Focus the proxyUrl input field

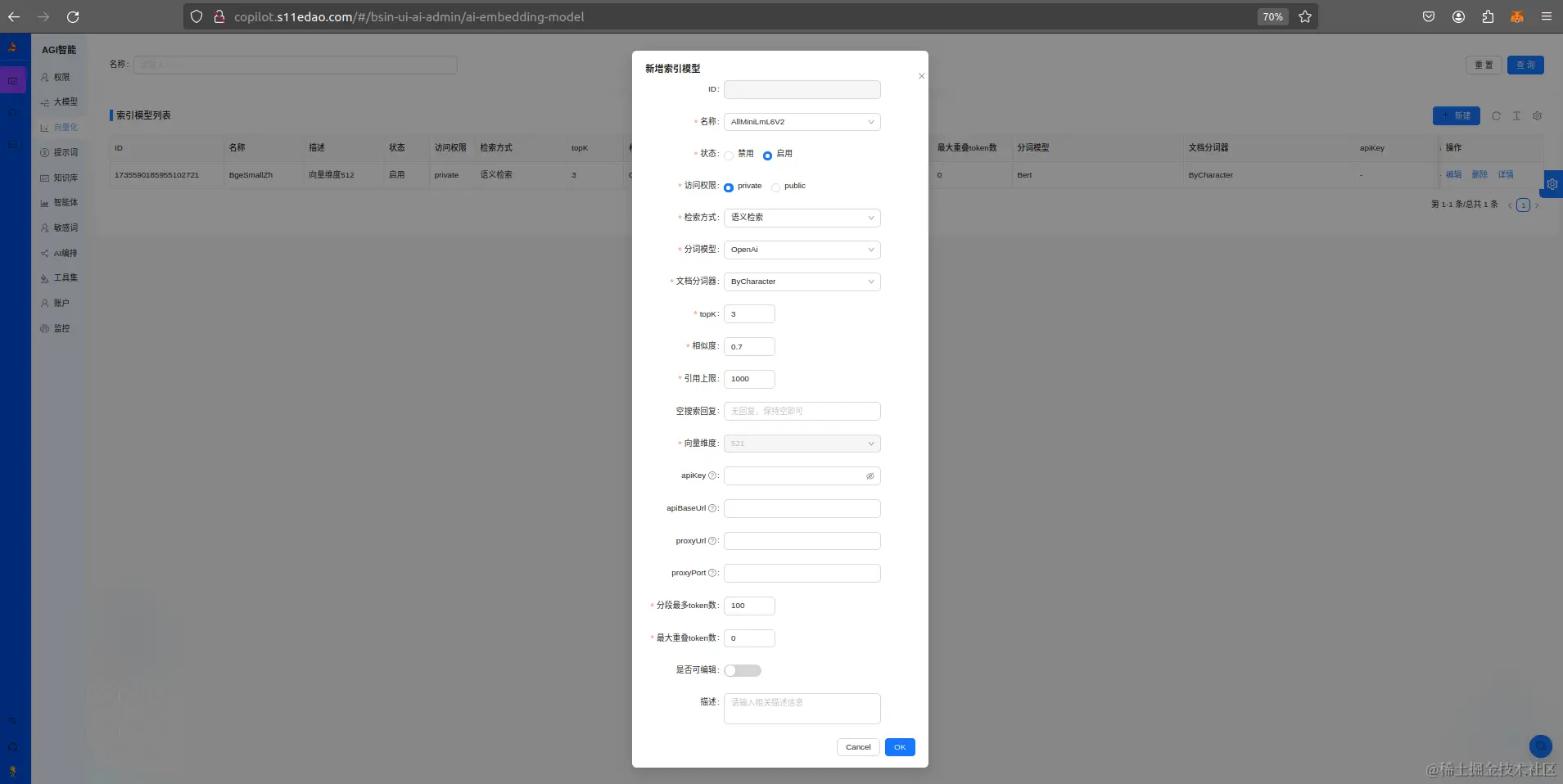click(x=802, y=541)
